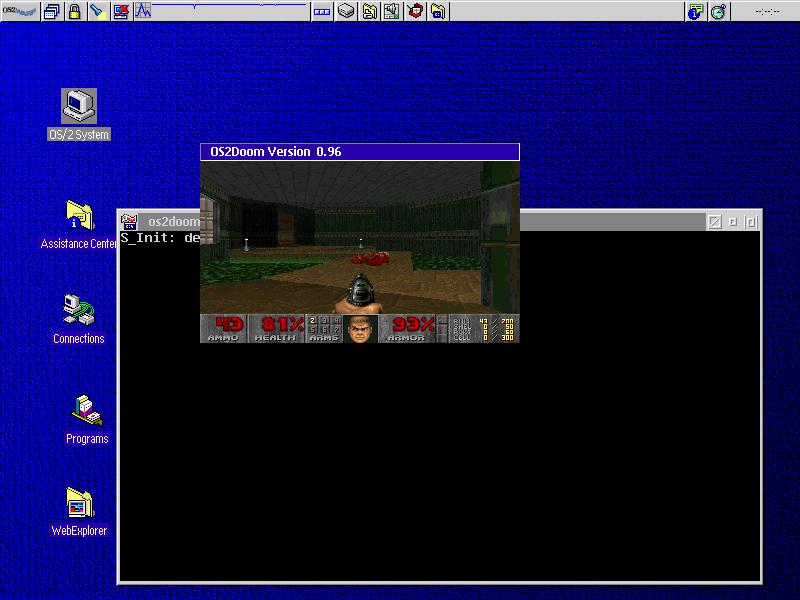This screenshot has height=600, width=800.
Task: Open the command prompts folder icon
Action: pyautogui.click(x=438, y=11)
